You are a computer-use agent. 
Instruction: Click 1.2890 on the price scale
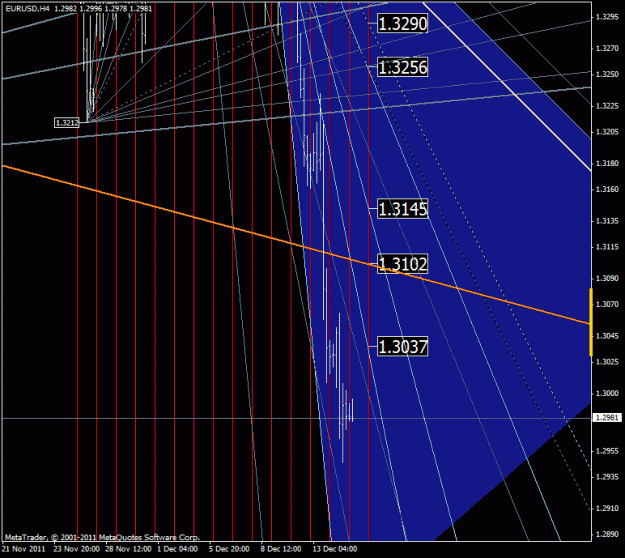(x=607, y=534)
